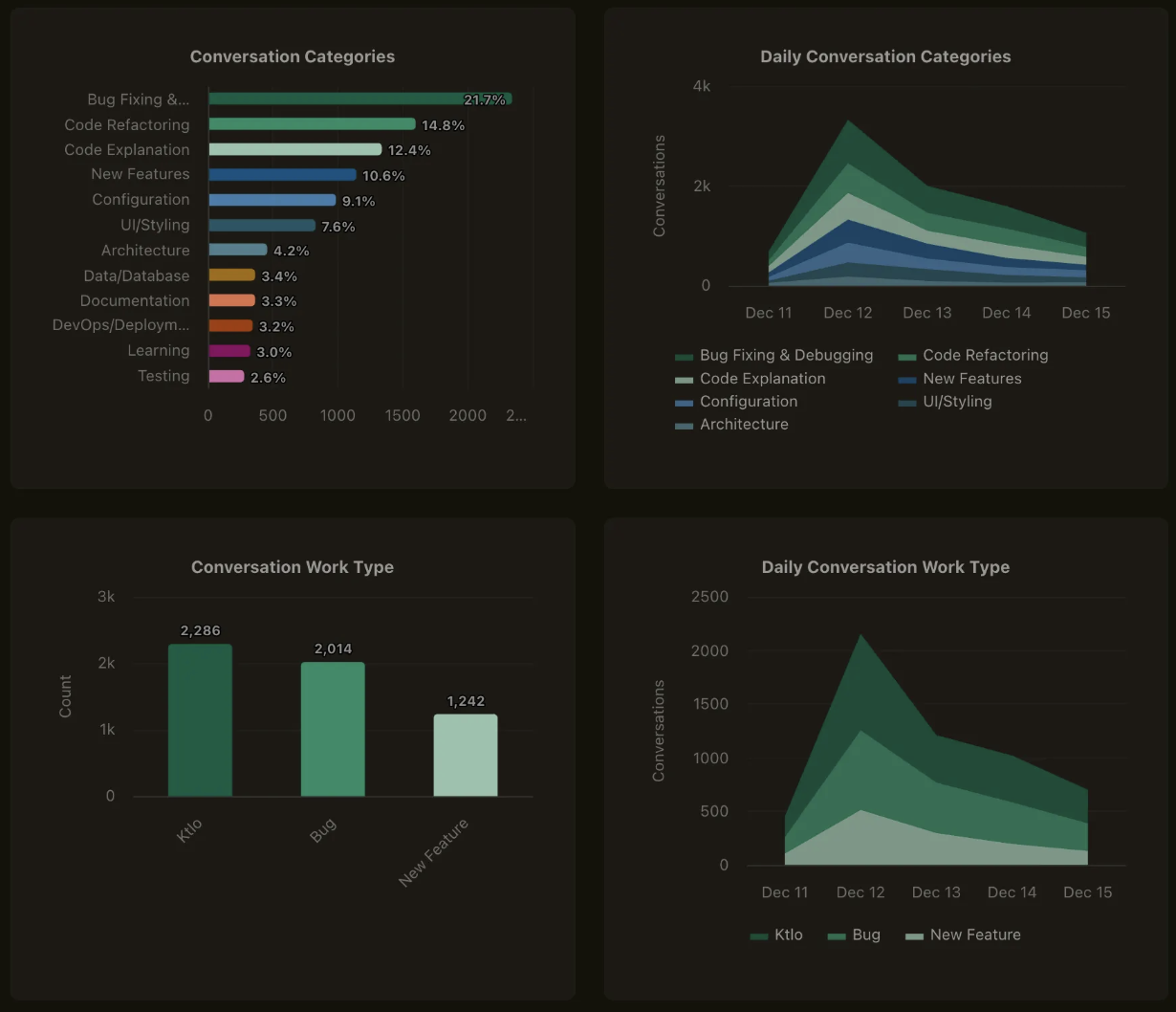Click the Testing category label
Viewport: 1176px width, 1012px height.
tap(163, 376)
